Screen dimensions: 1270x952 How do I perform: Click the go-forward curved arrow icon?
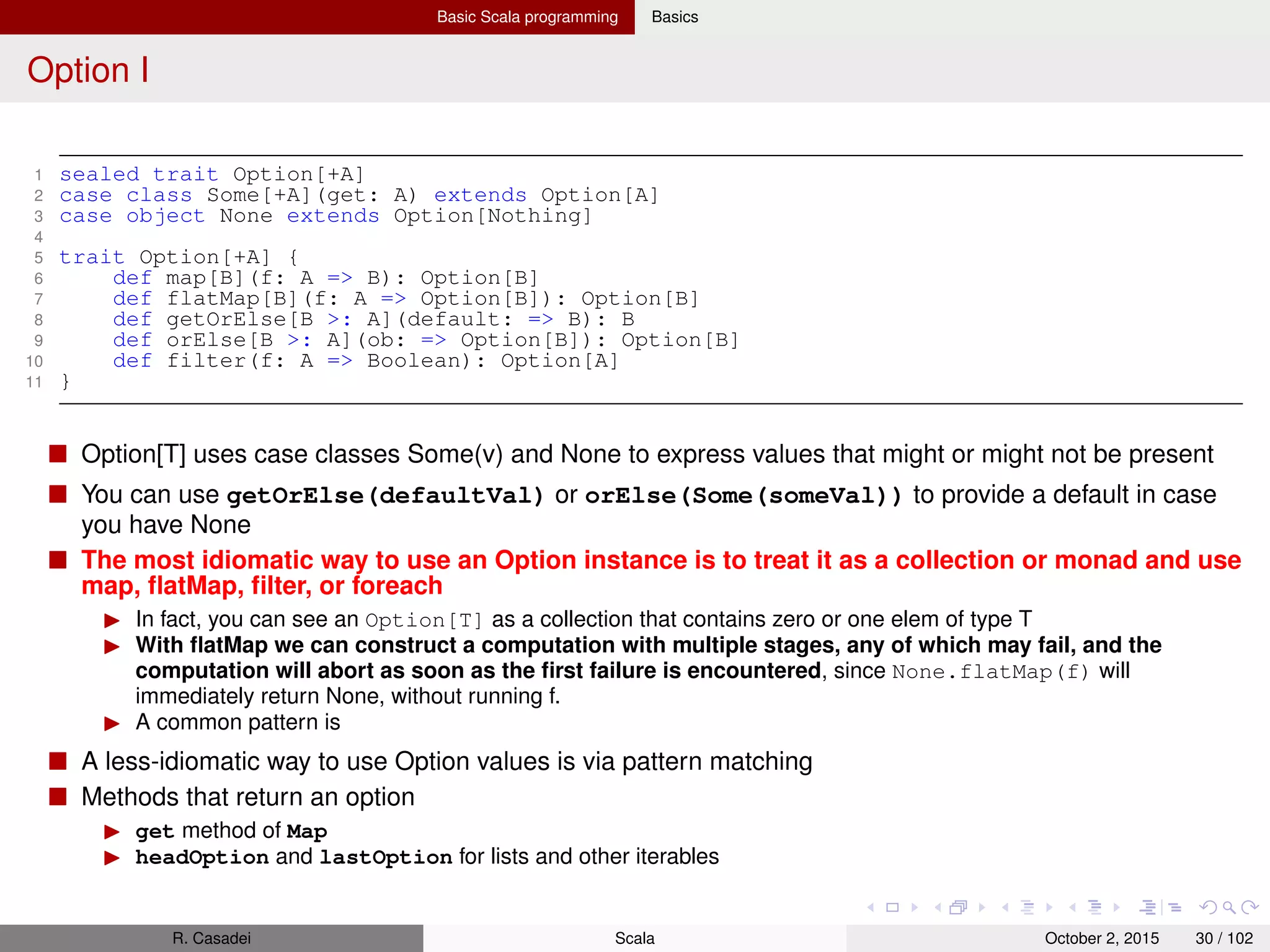(1250, 907)
